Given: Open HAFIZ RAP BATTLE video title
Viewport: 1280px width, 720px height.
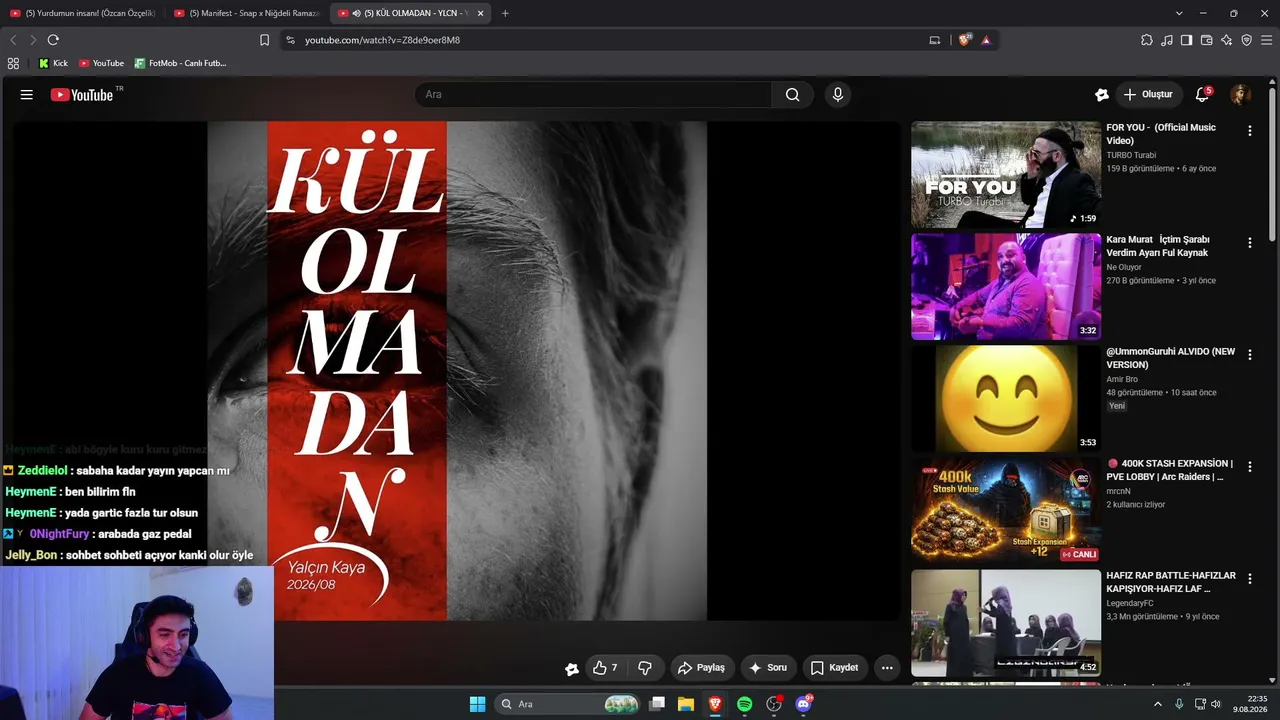Looking at the screenshot, I should click(1171, 582).
